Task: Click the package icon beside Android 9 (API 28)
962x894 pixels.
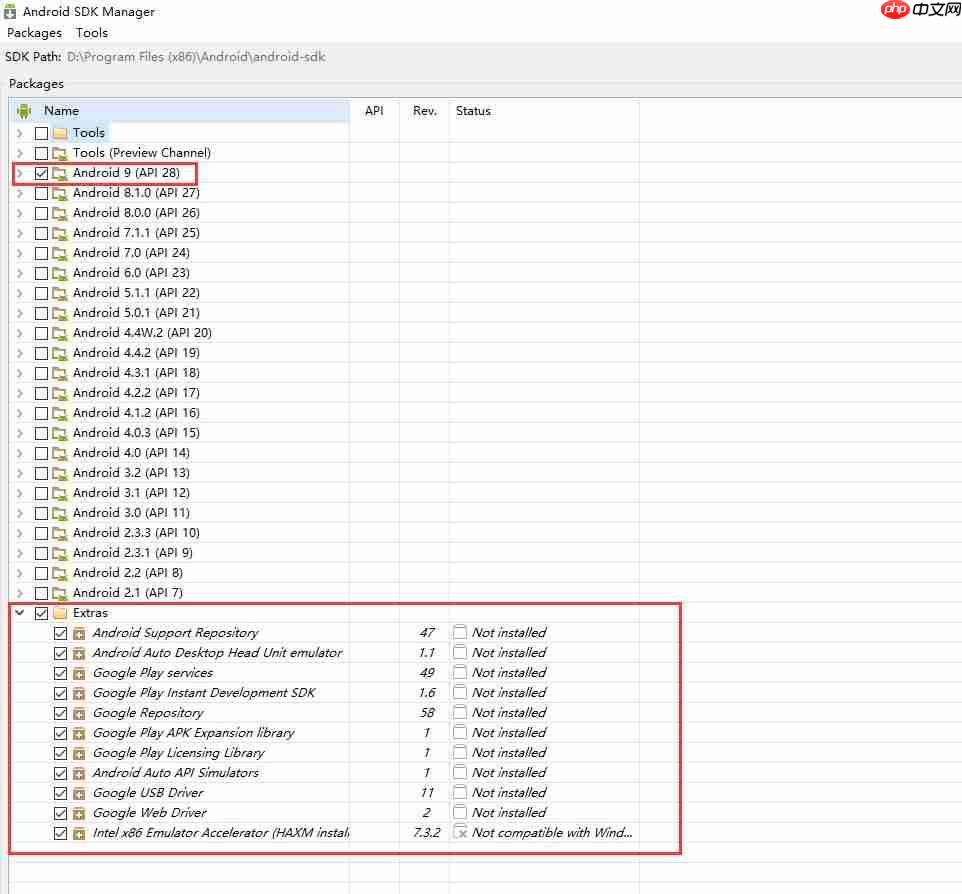Action: (x=58, y=172)
